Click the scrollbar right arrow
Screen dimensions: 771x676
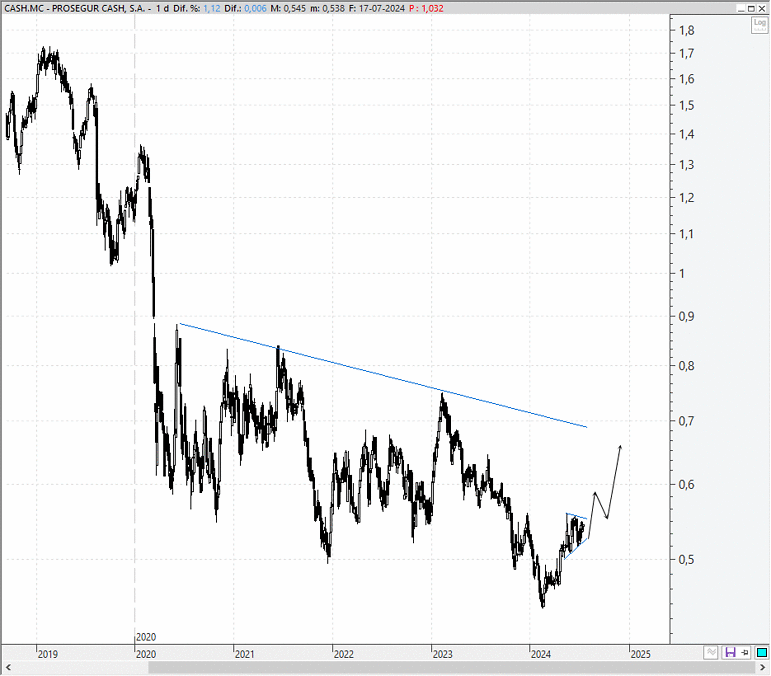click(x=763, y=667)
